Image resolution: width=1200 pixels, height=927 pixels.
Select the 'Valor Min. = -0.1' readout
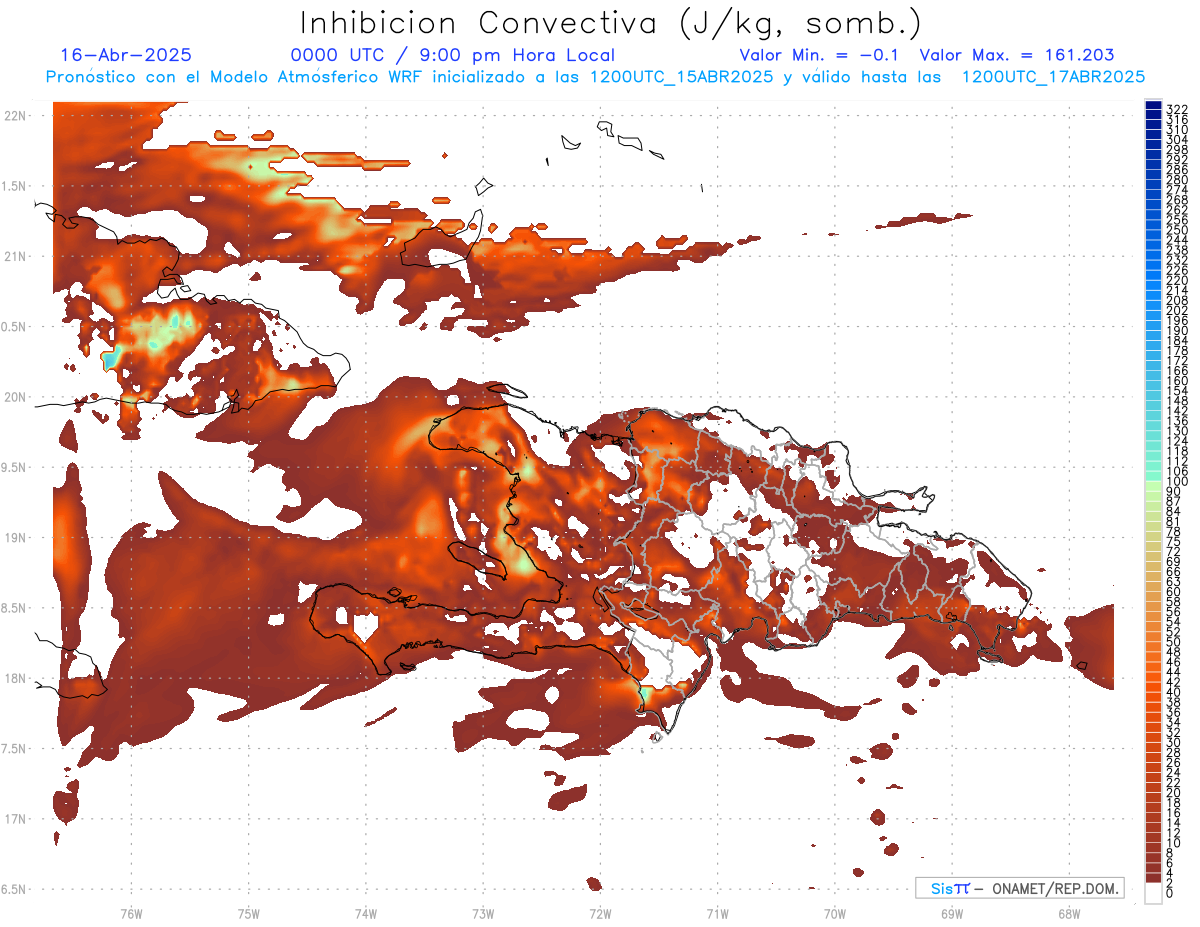[x=820, y=55]
